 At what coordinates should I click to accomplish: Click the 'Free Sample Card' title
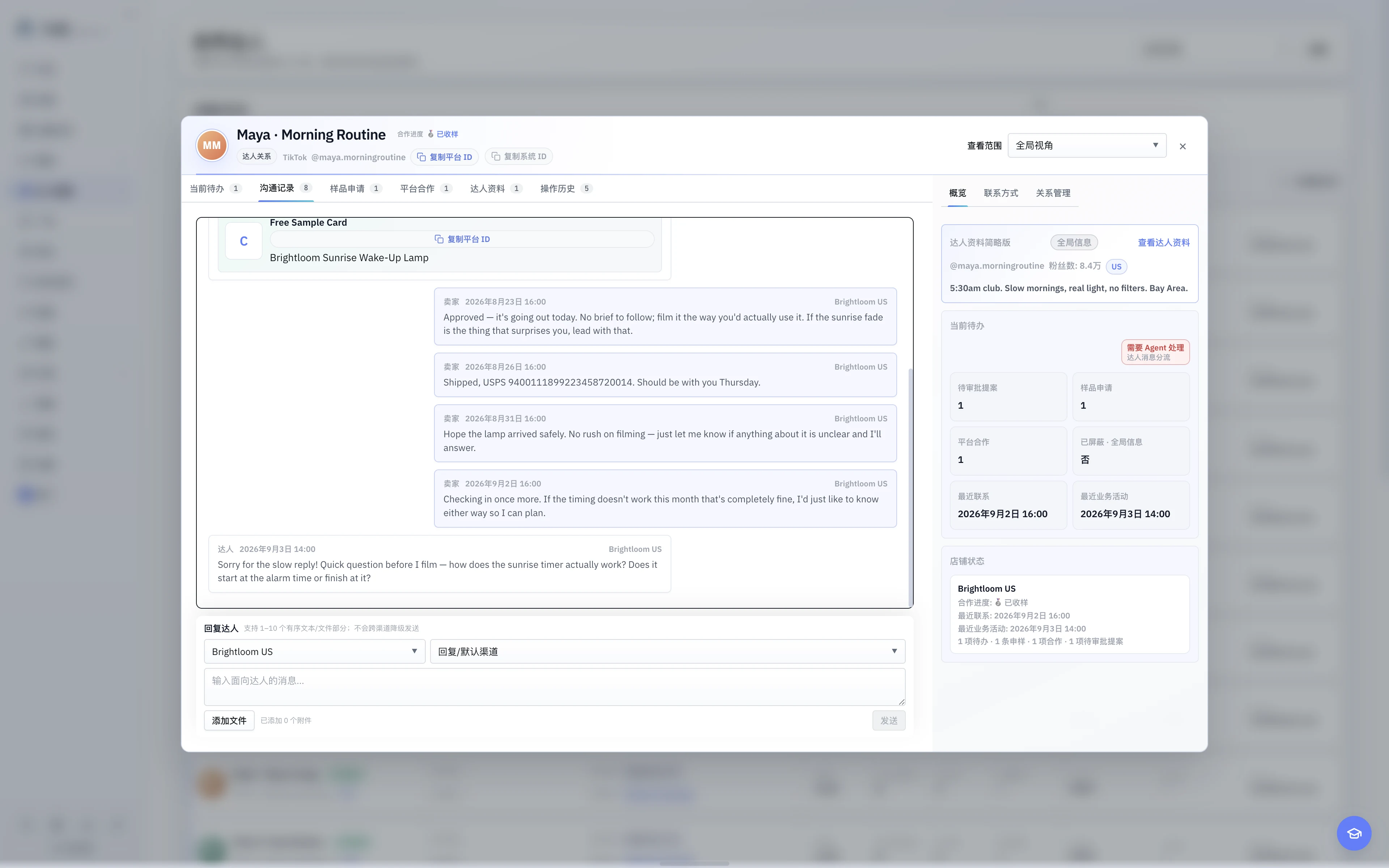coord(308,223)
